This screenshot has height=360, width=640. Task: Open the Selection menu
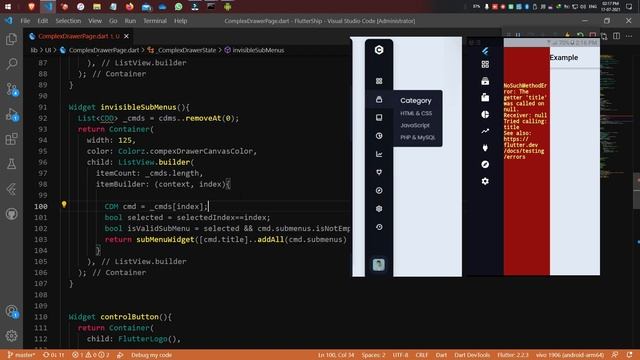68,21
